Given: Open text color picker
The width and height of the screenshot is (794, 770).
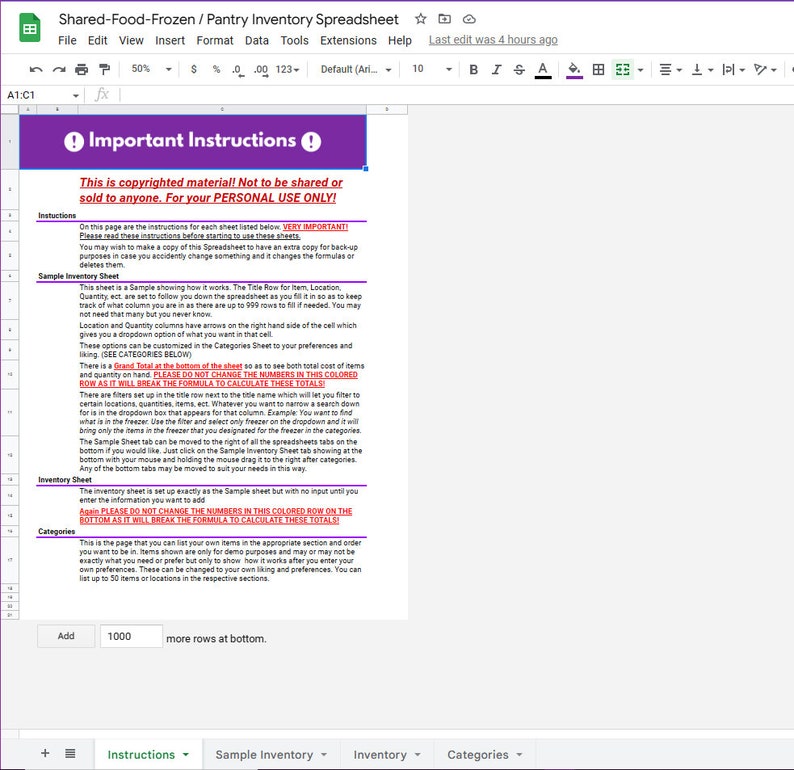Looking at the screenshot, I should click(543, 70).
